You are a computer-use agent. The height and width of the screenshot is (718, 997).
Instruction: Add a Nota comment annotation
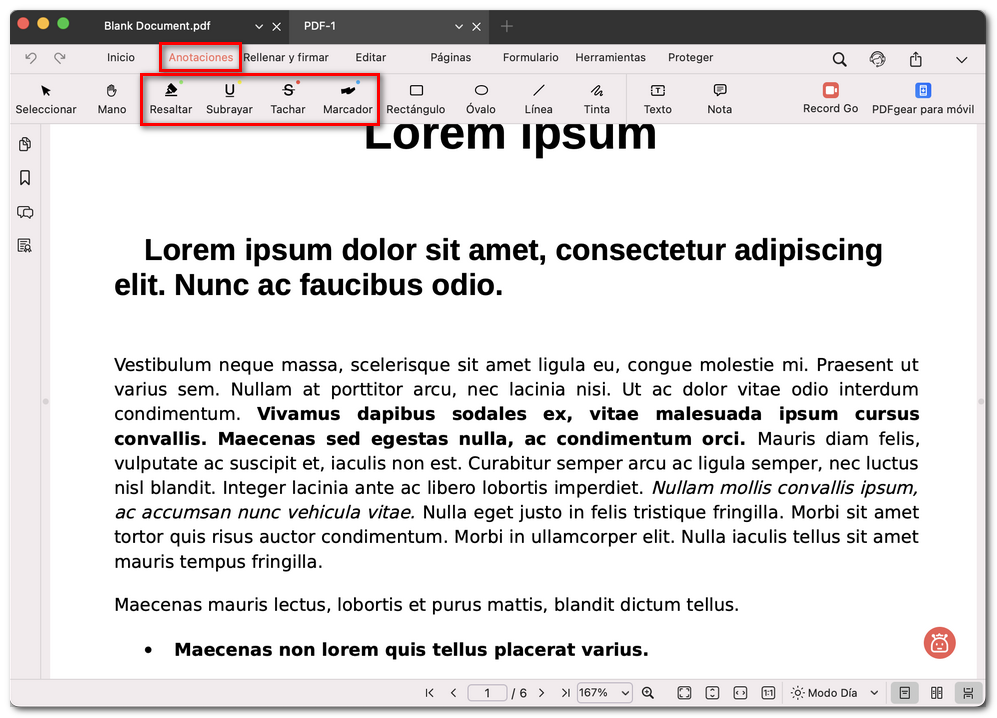click(720, 98)
